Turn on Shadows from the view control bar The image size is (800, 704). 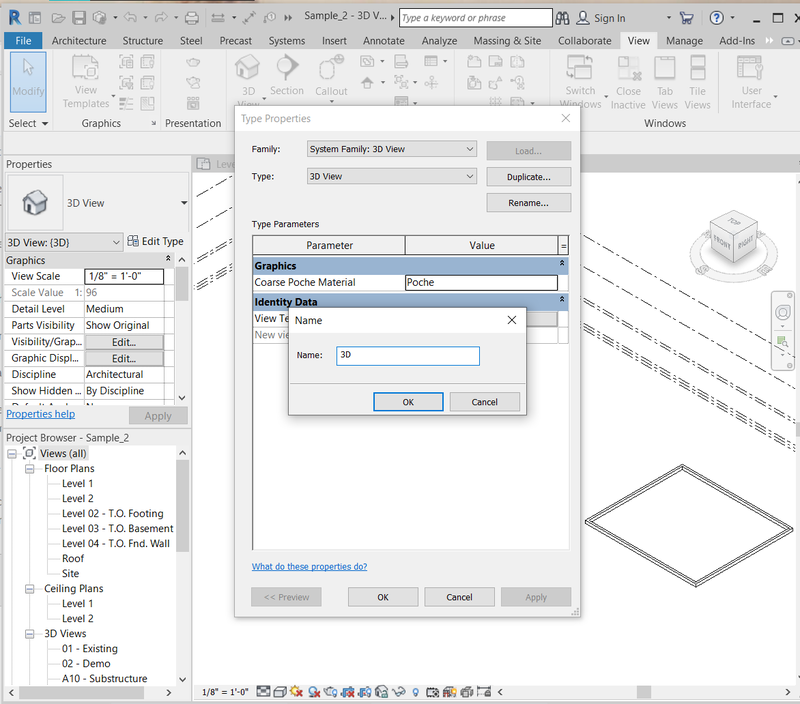(x=313, y=691)
